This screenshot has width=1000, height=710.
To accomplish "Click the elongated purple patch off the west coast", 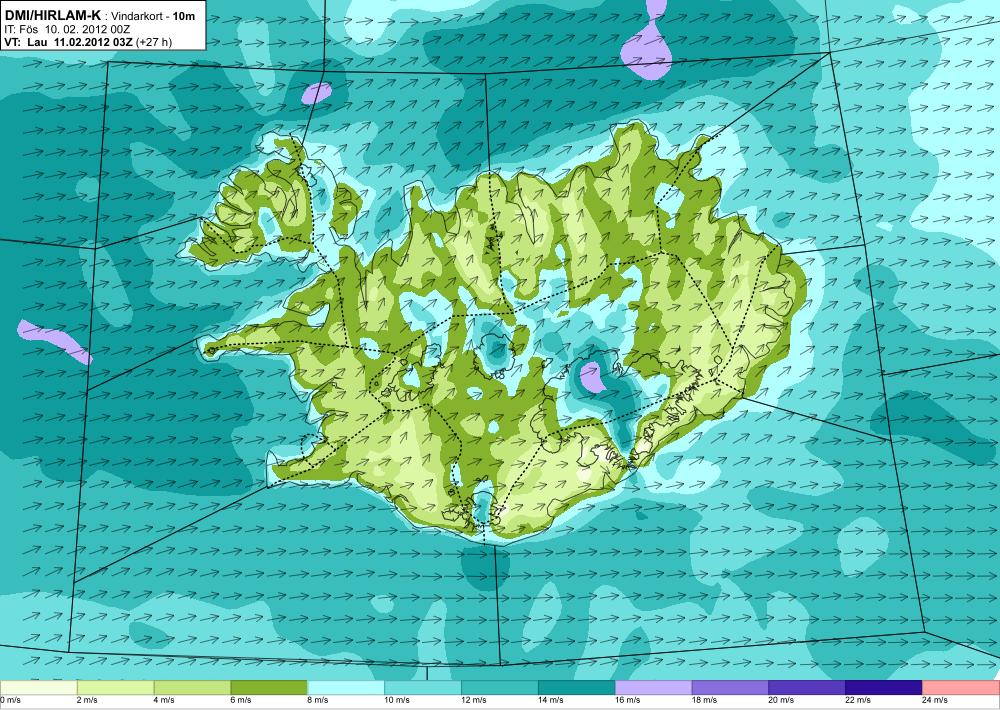I will [x=54, y=341].
